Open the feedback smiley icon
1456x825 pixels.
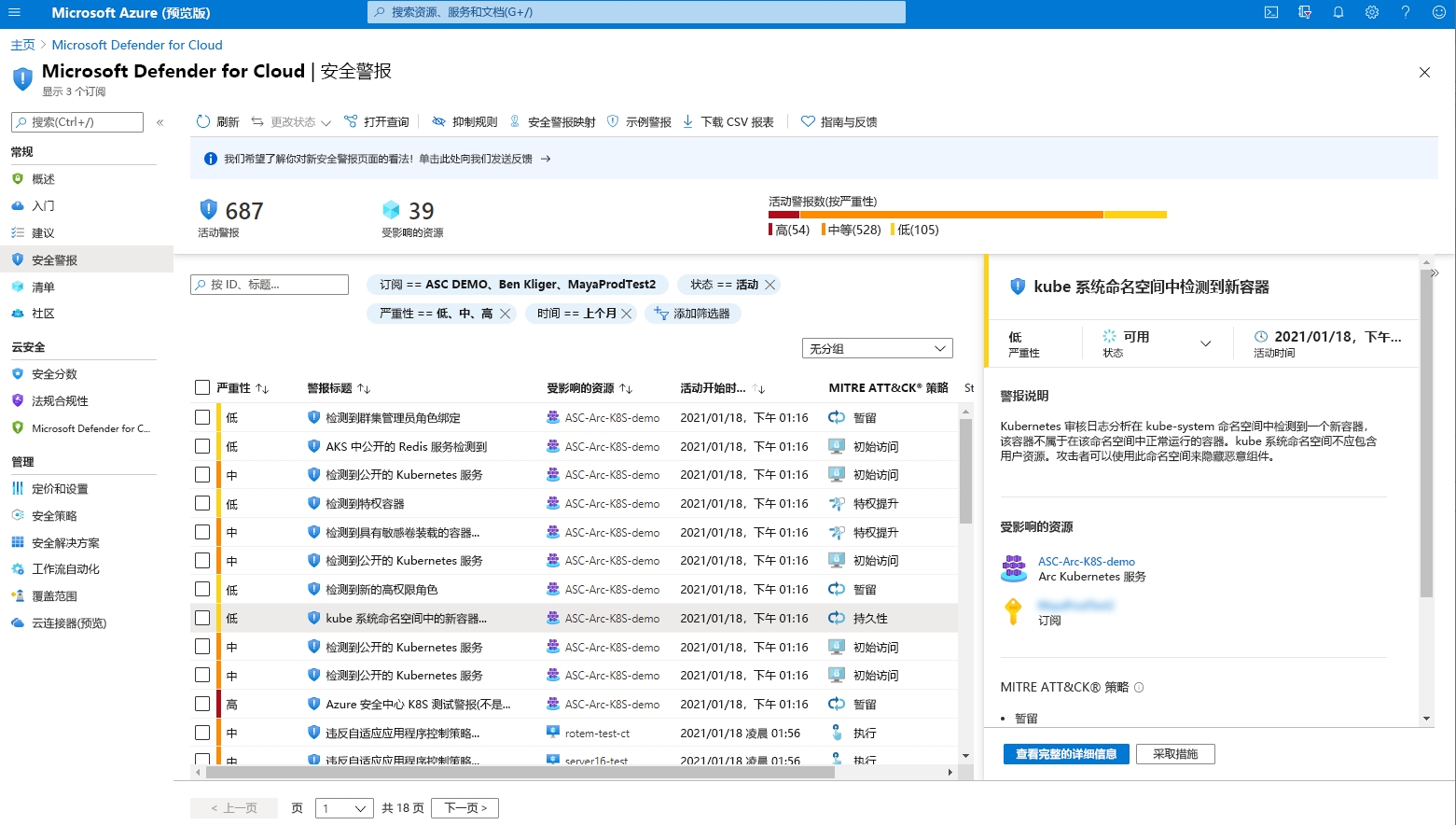[x=1439, y=12]
